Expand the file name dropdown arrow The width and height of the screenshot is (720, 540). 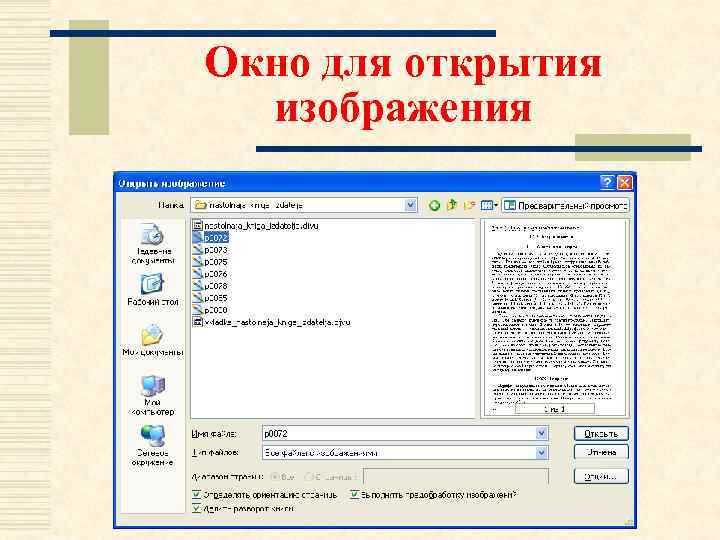point(541,433)
